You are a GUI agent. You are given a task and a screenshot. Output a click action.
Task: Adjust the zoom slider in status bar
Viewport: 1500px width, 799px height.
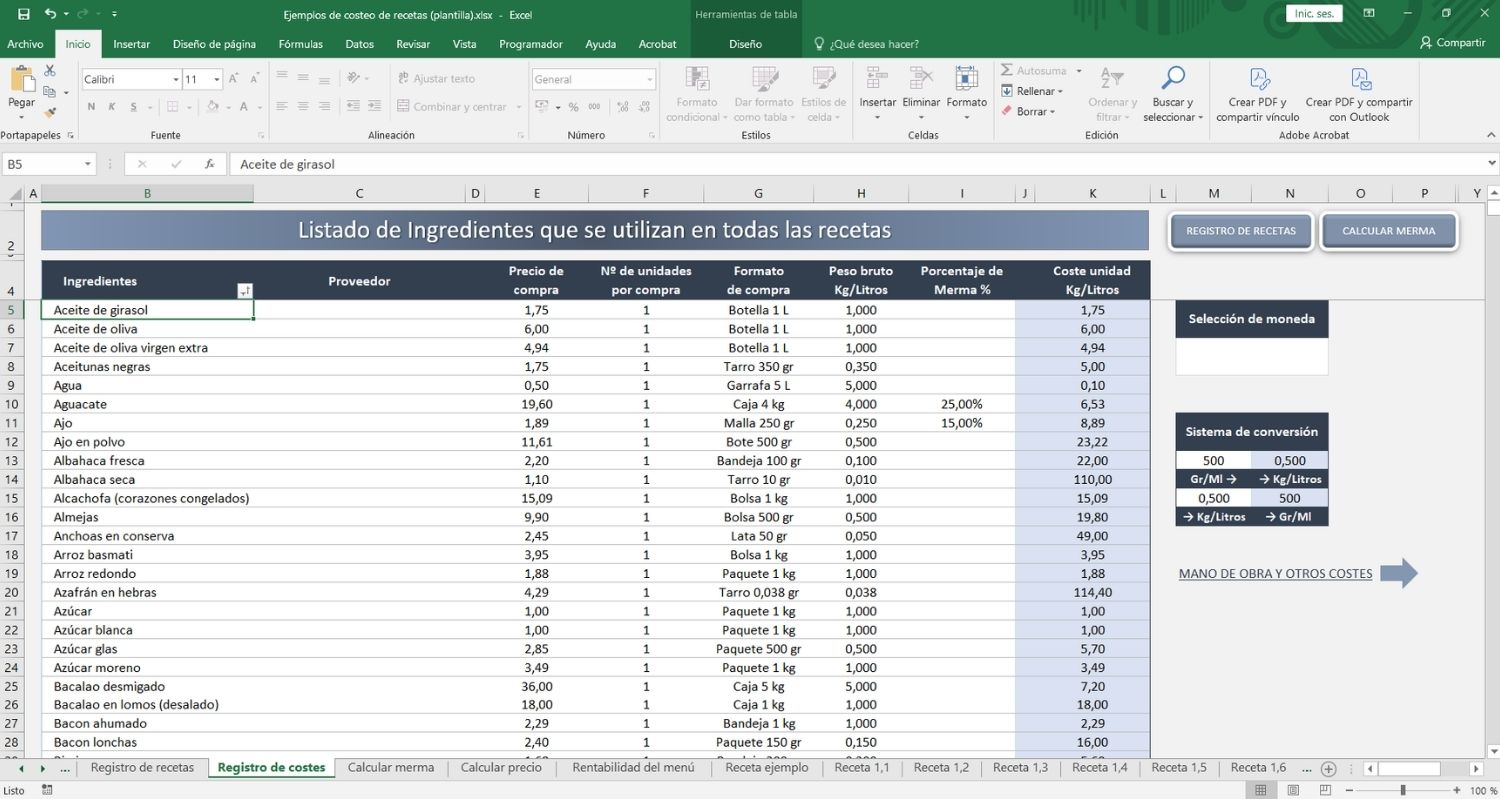pyautogui.click(x=1403, y=790)
